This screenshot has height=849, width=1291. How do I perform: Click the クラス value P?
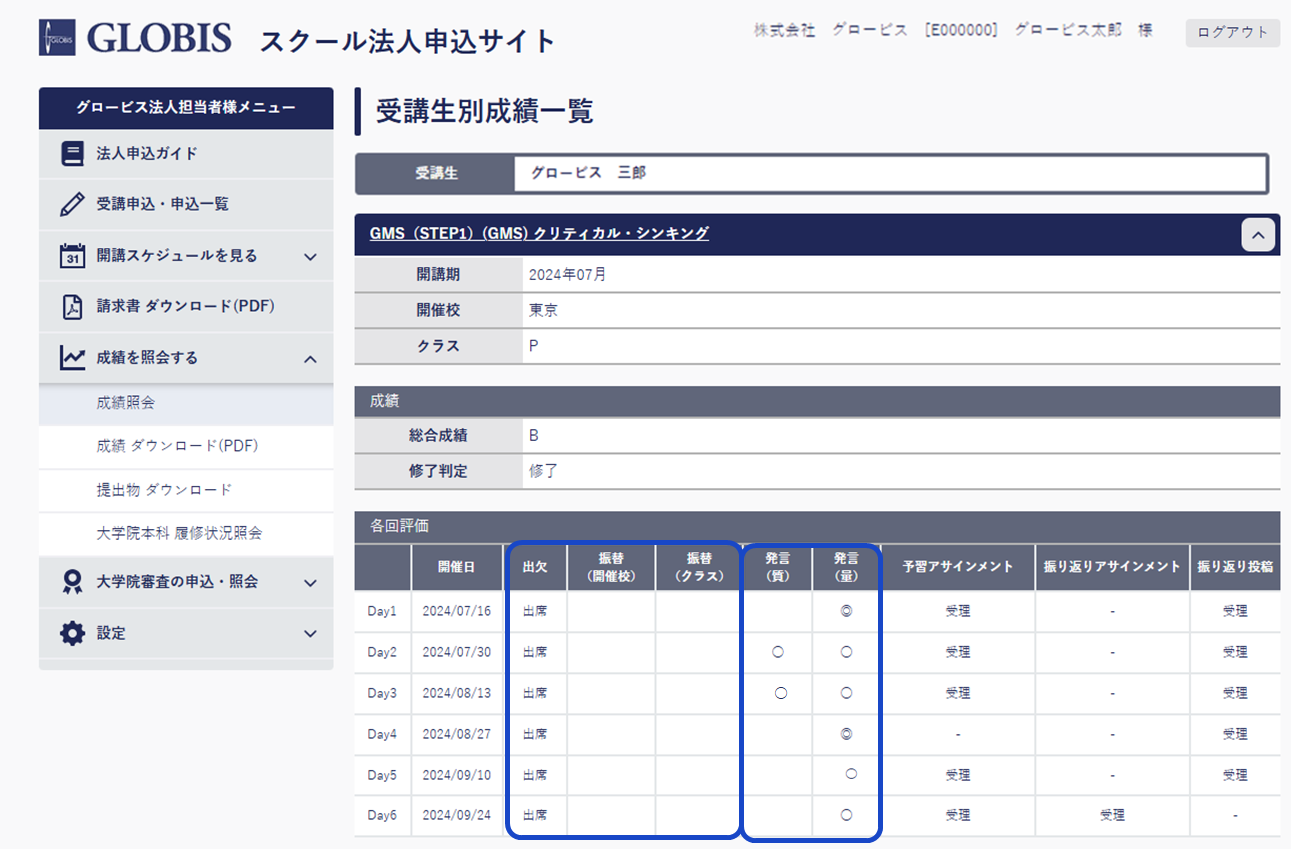click(x=533, y=346)
